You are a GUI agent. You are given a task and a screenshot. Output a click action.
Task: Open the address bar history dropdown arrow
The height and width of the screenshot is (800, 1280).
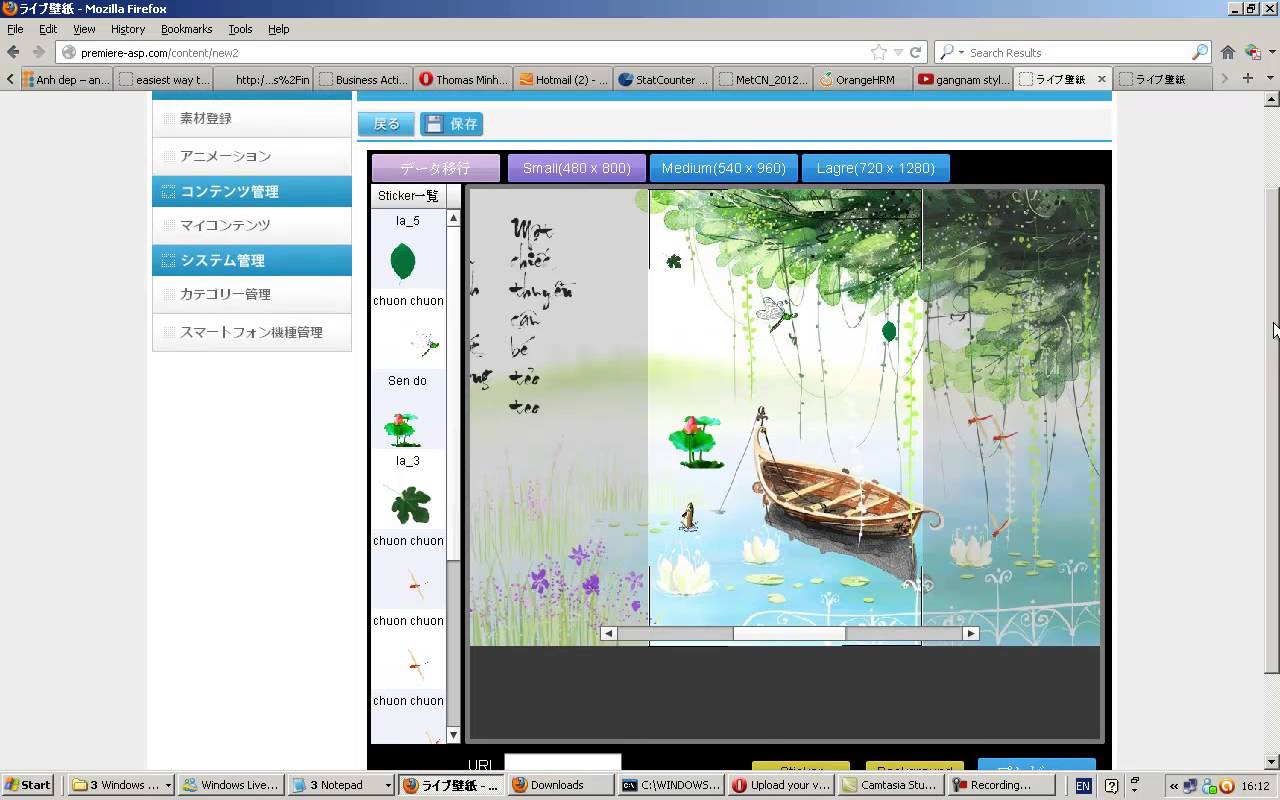(x=899, y=52)
